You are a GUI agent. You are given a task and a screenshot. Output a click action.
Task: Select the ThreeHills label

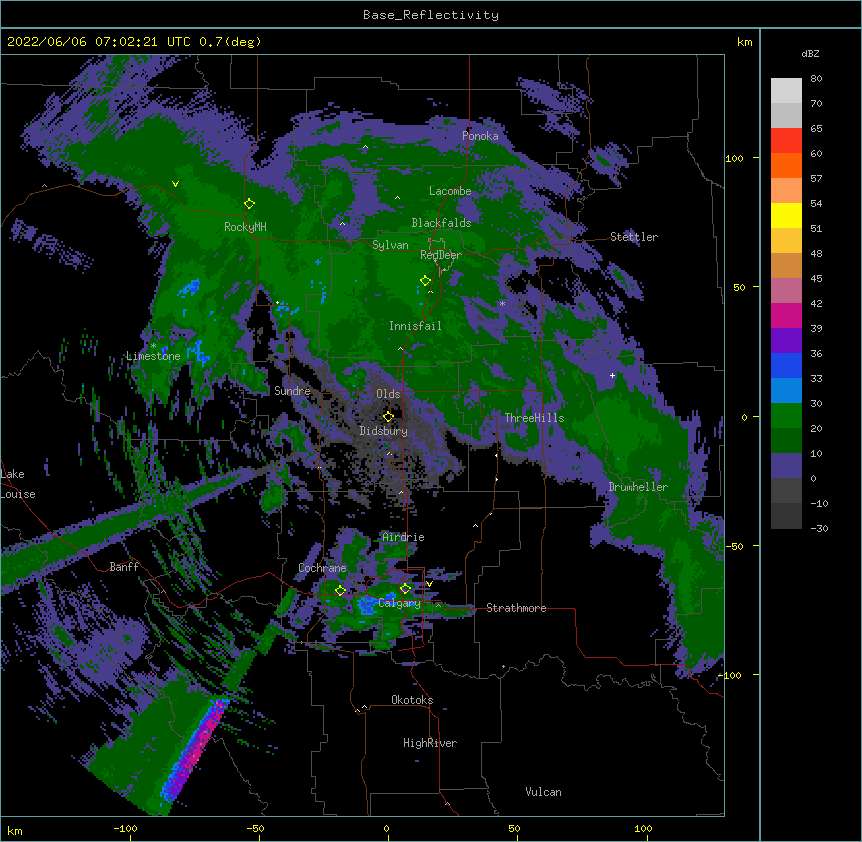point(534,418)
